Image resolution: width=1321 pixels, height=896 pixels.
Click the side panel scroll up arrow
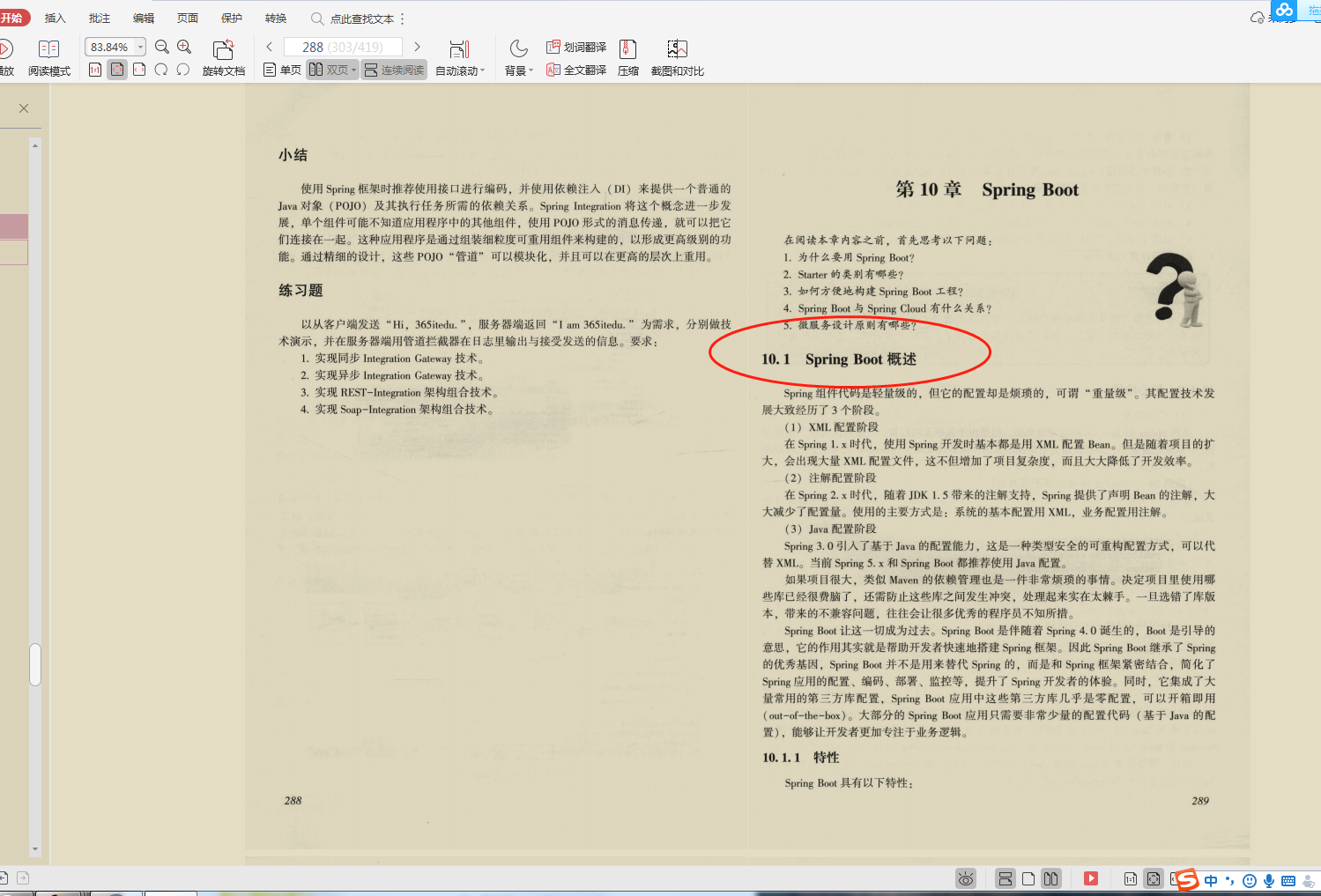pos(35,144)
